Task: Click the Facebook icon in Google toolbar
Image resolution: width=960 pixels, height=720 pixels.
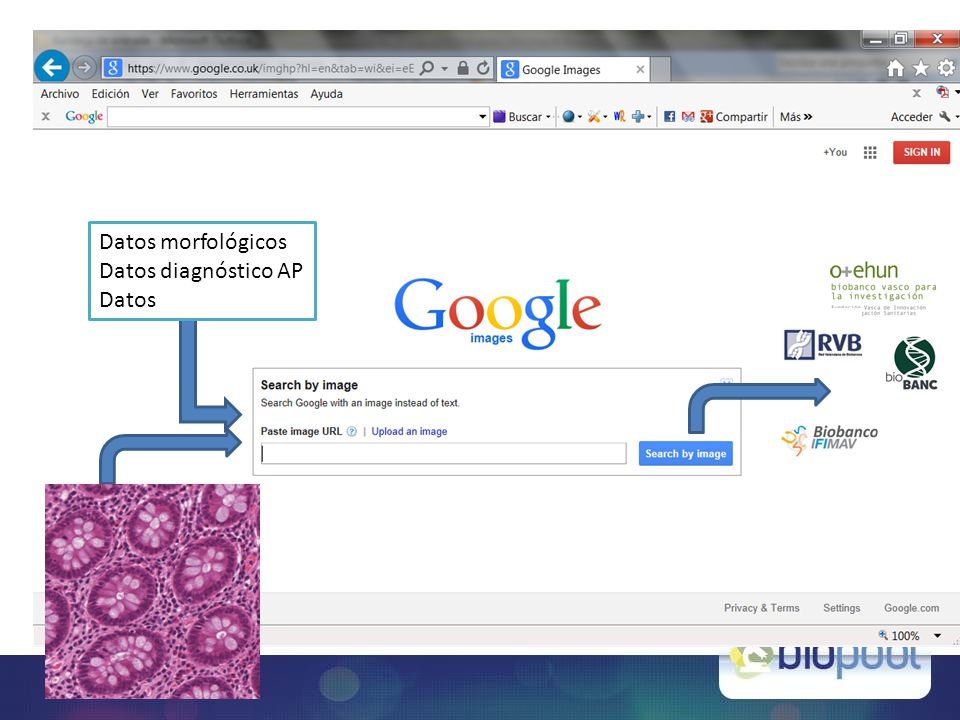Action: 670,116
